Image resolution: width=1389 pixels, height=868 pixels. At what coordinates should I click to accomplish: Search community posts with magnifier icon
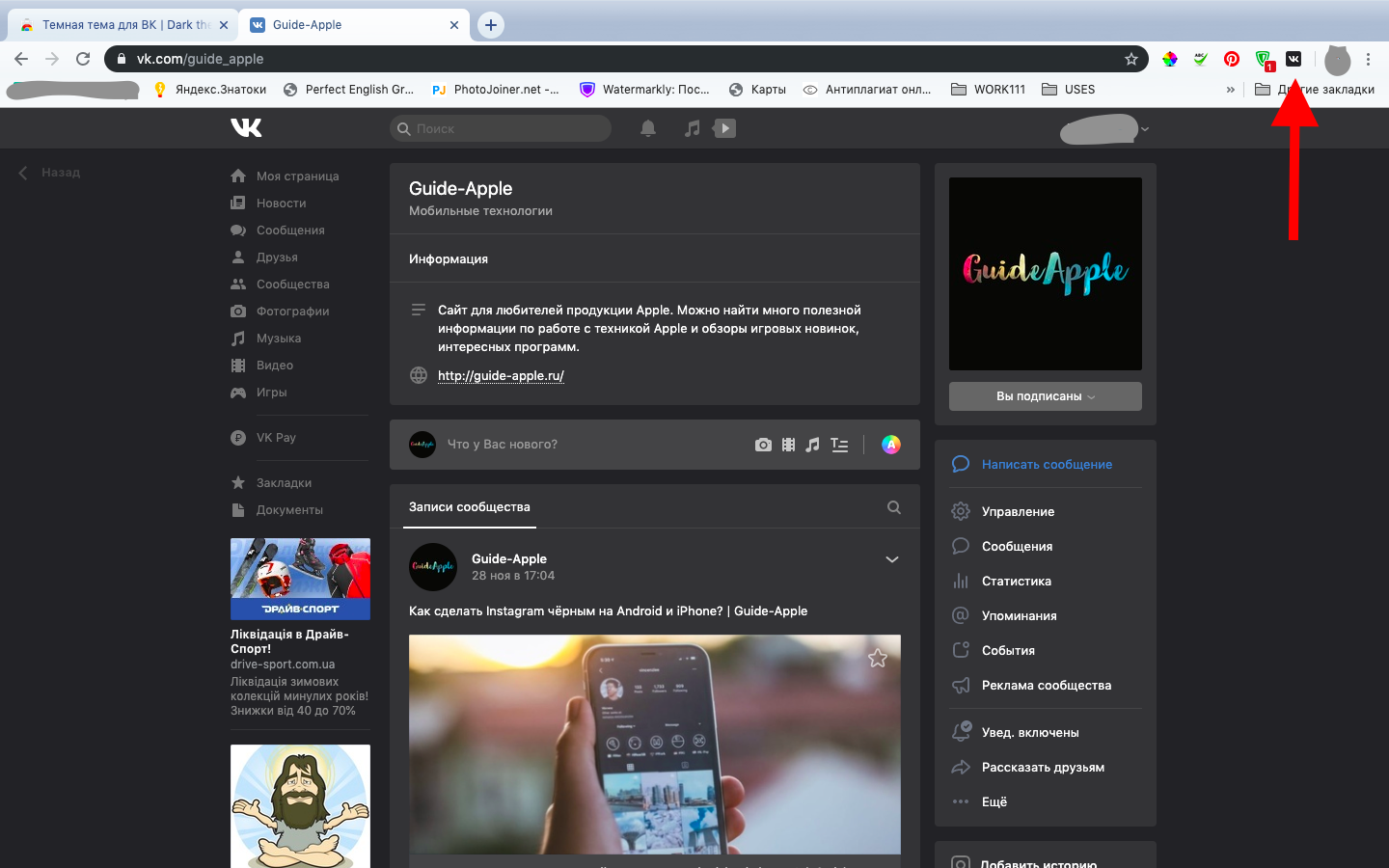[894, 507]
